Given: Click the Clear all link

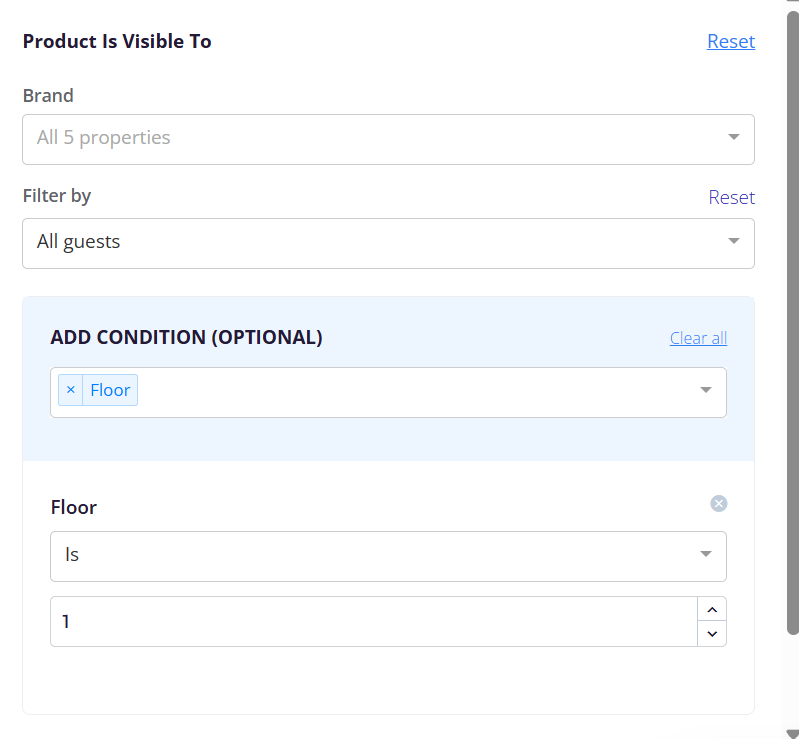Looking at the screenshot, I should (698, 338).
